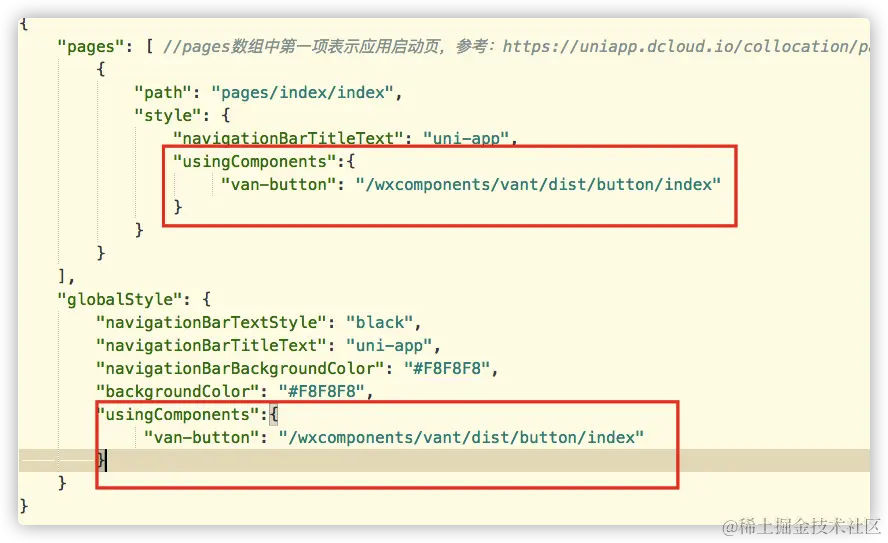Click the "uni-app" value in page style
Screen dimensions: 888x543
(466, 138)
